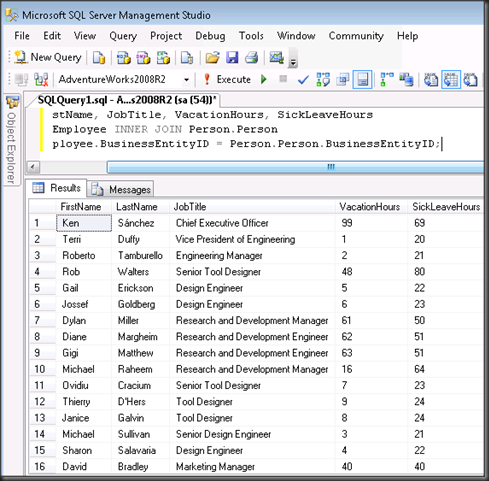
Task: Click the Change Connection icon
Action: [x=41, y=79]
